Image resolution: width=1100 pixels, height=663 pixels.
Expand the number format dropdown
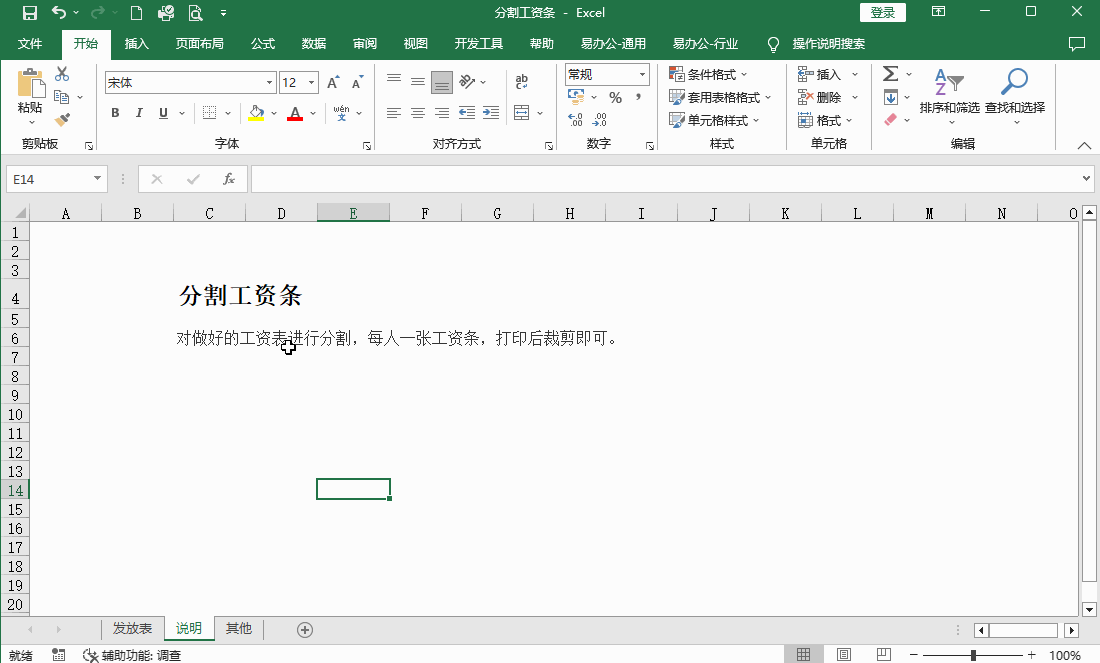tap(642, 74)
